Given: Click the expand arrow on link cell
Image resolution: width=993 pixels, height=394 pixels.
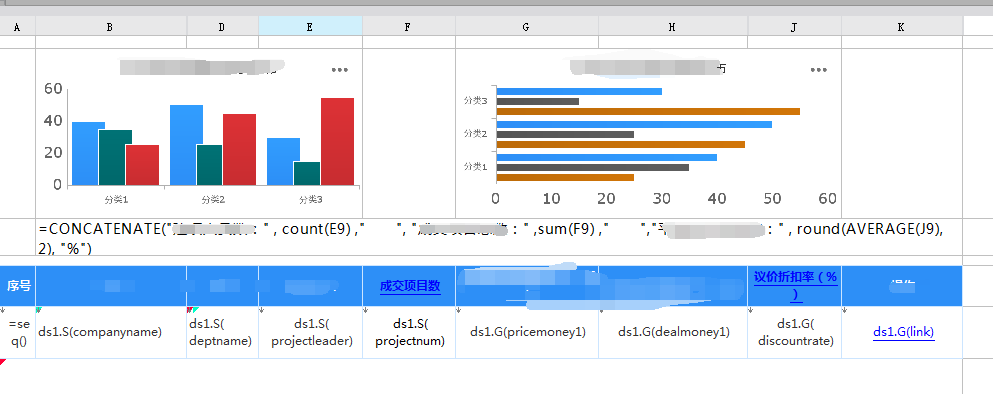Looking at the screenshot, I should (845, 310).
